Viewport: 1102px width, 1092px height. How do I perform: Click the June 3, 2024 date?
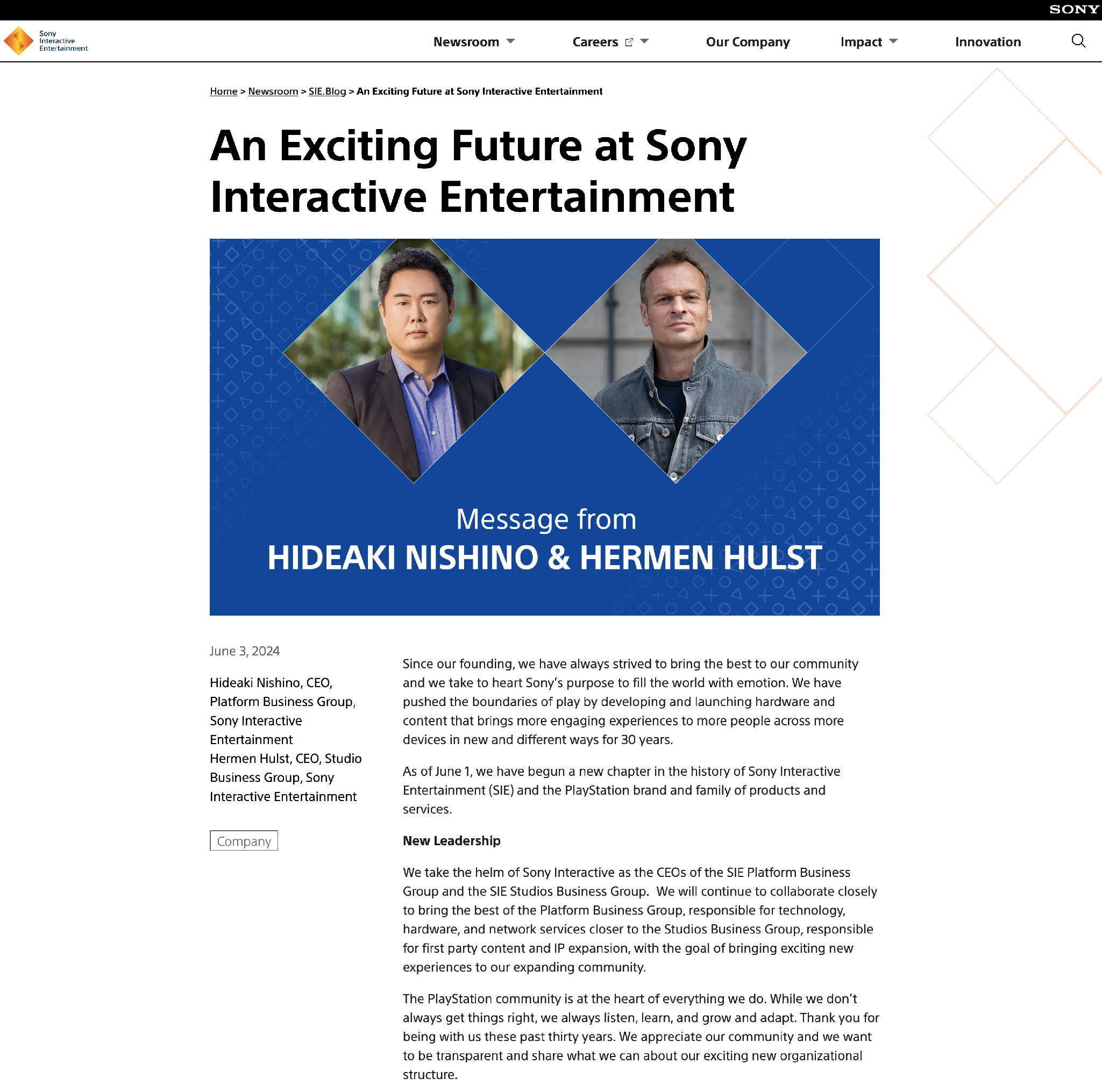click(x=244, y=651)
